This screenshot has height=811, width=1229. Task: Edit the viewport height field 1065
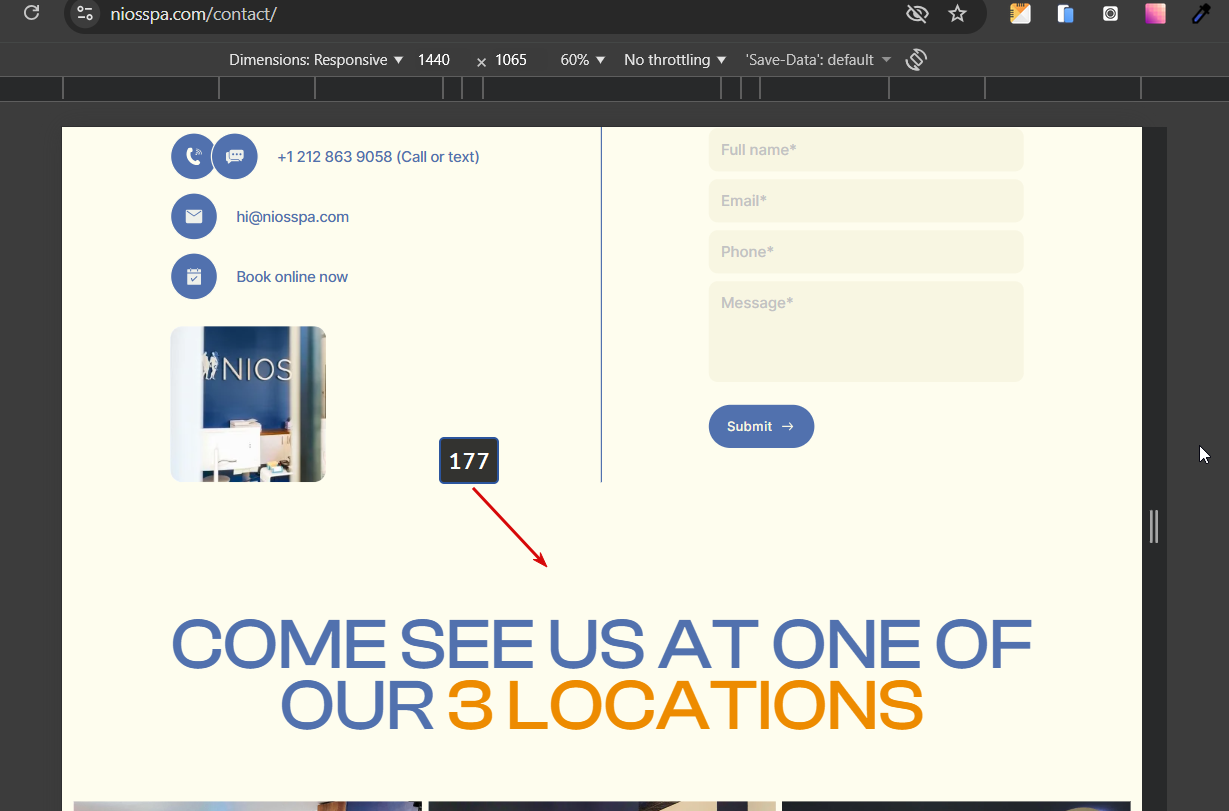[x=511, y=60]
